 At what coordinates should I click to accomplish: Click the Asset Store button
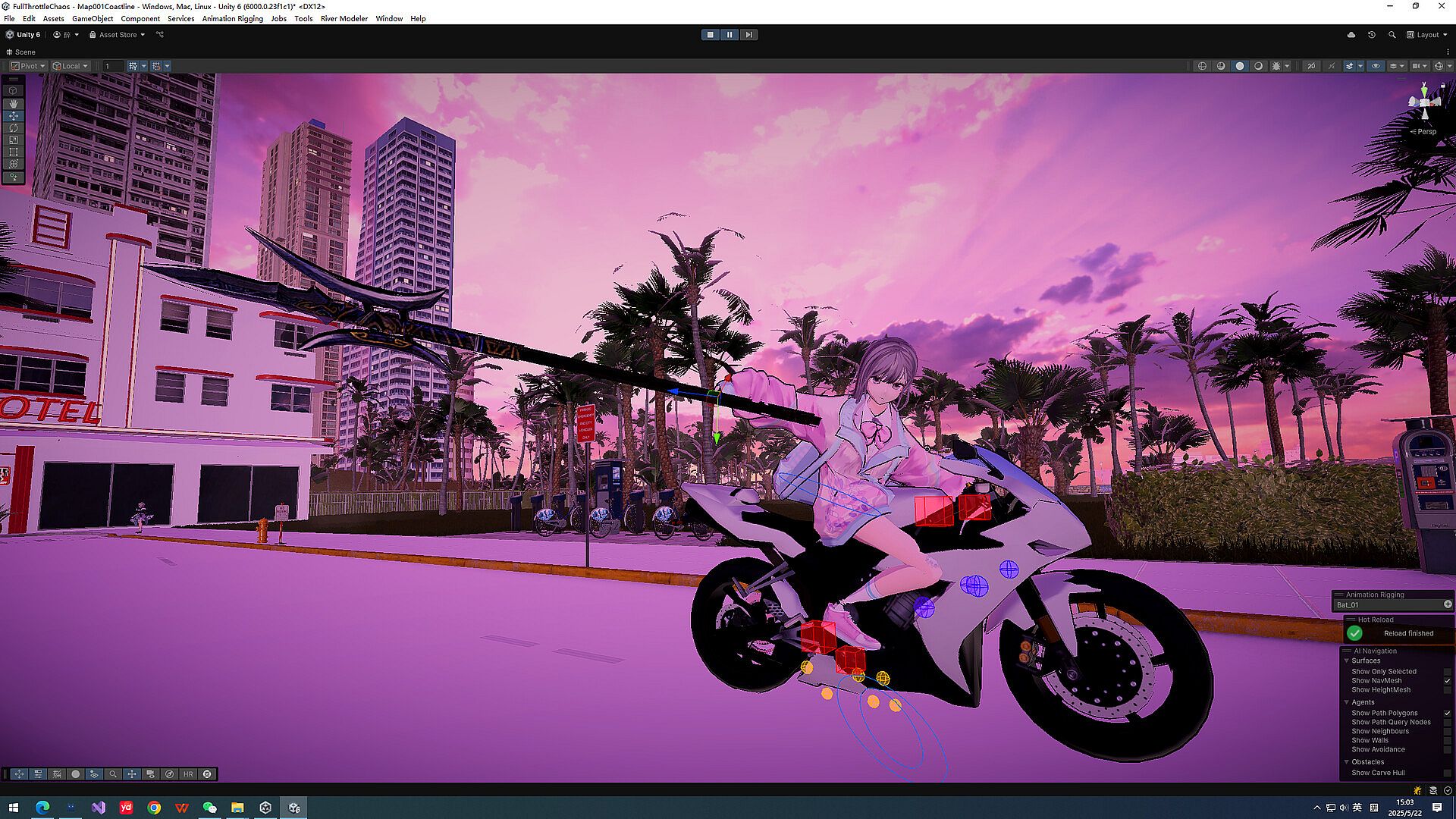click(x=117, y=35)
